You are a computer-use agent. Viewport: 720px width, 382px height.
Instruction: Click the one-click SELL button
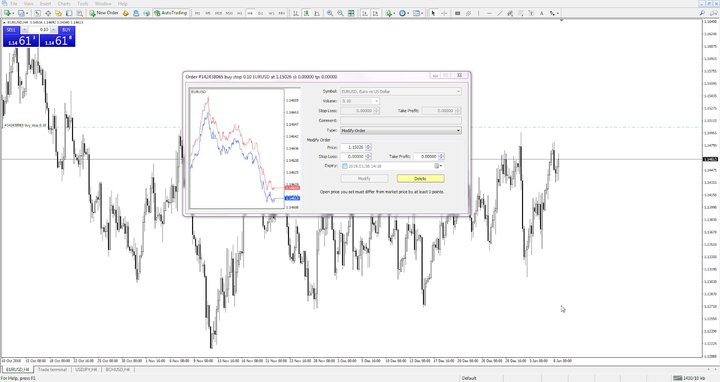pyautogui.click(x=11, y=30)
